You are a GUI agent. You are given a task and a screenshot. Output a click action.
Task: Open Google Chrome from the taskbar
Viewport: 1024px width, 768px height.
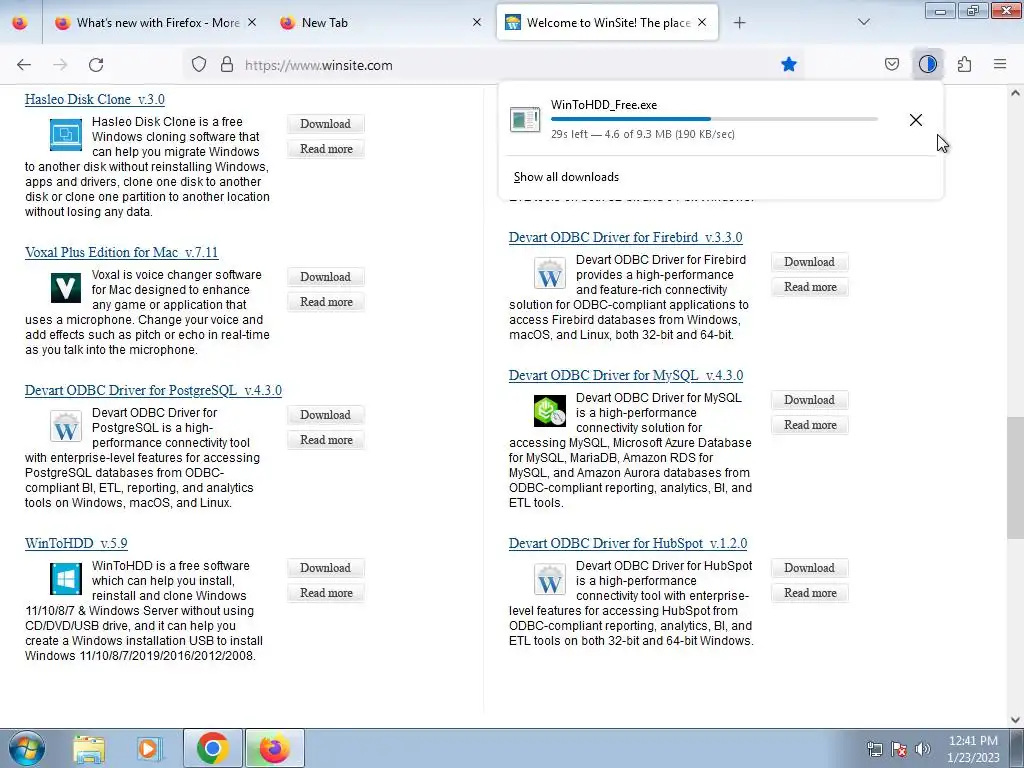tap(212, 748)
